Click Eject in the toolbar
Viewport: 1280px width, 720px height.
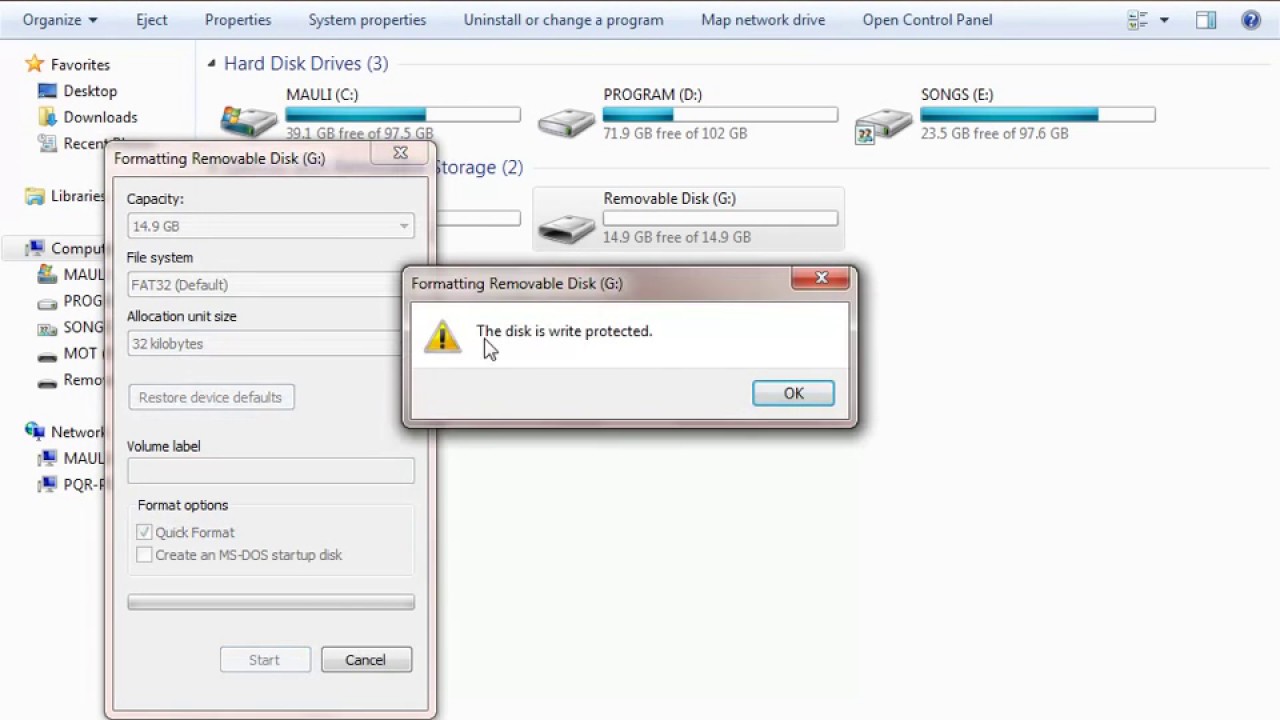click(152, 20)
